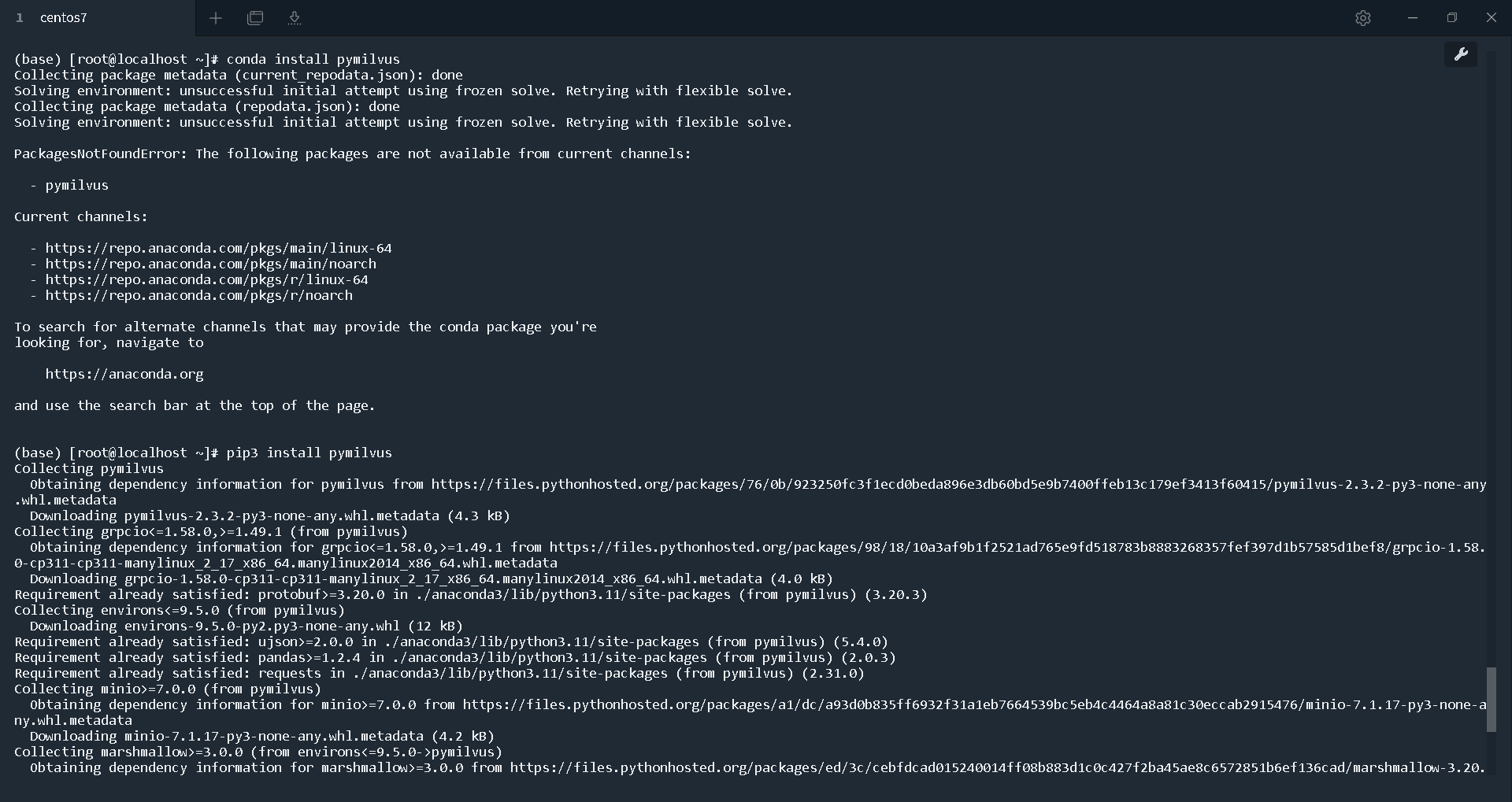Click the floating wrench quick-settings icon
The width and height of the screenshot is (1512, 802).
tap(1462, 54)
